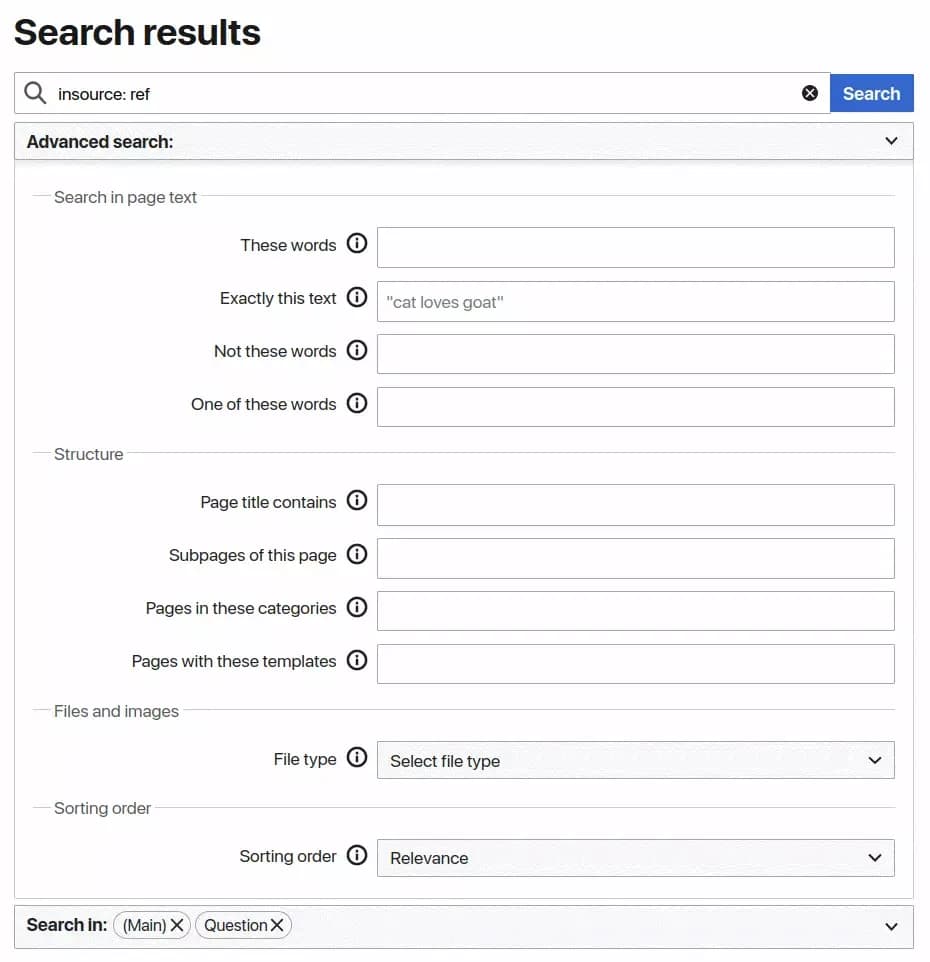Open info tooltip for "Page title contains"
This screenshot has height=962, width=930.
tap(357, 500)
